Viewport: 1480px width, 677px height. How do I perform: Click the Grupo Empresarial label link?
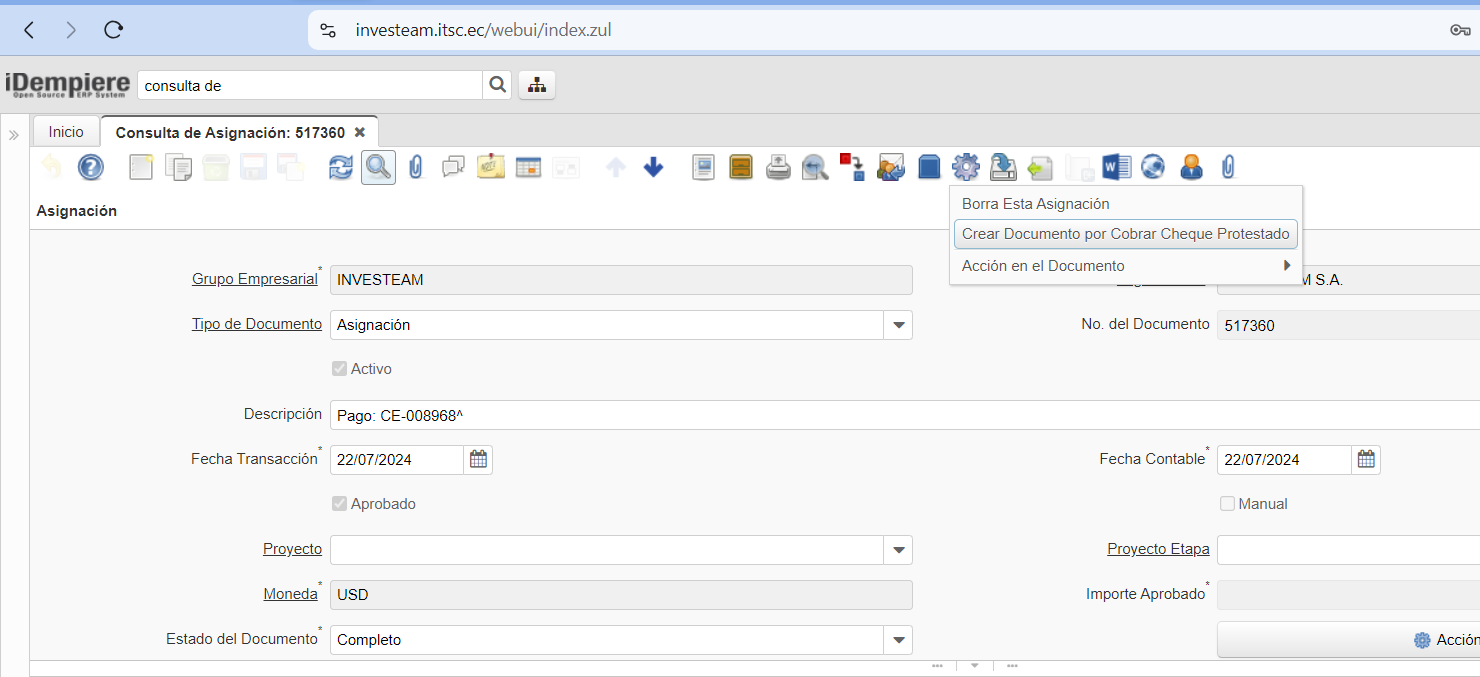point(254,280)
